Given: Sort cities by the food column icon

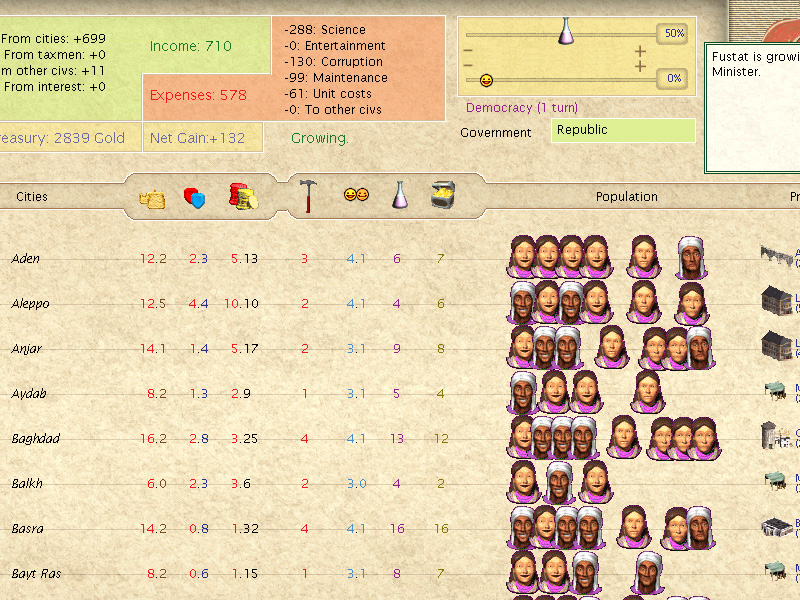Looking at the screenshot, I should tap(152, 198).
